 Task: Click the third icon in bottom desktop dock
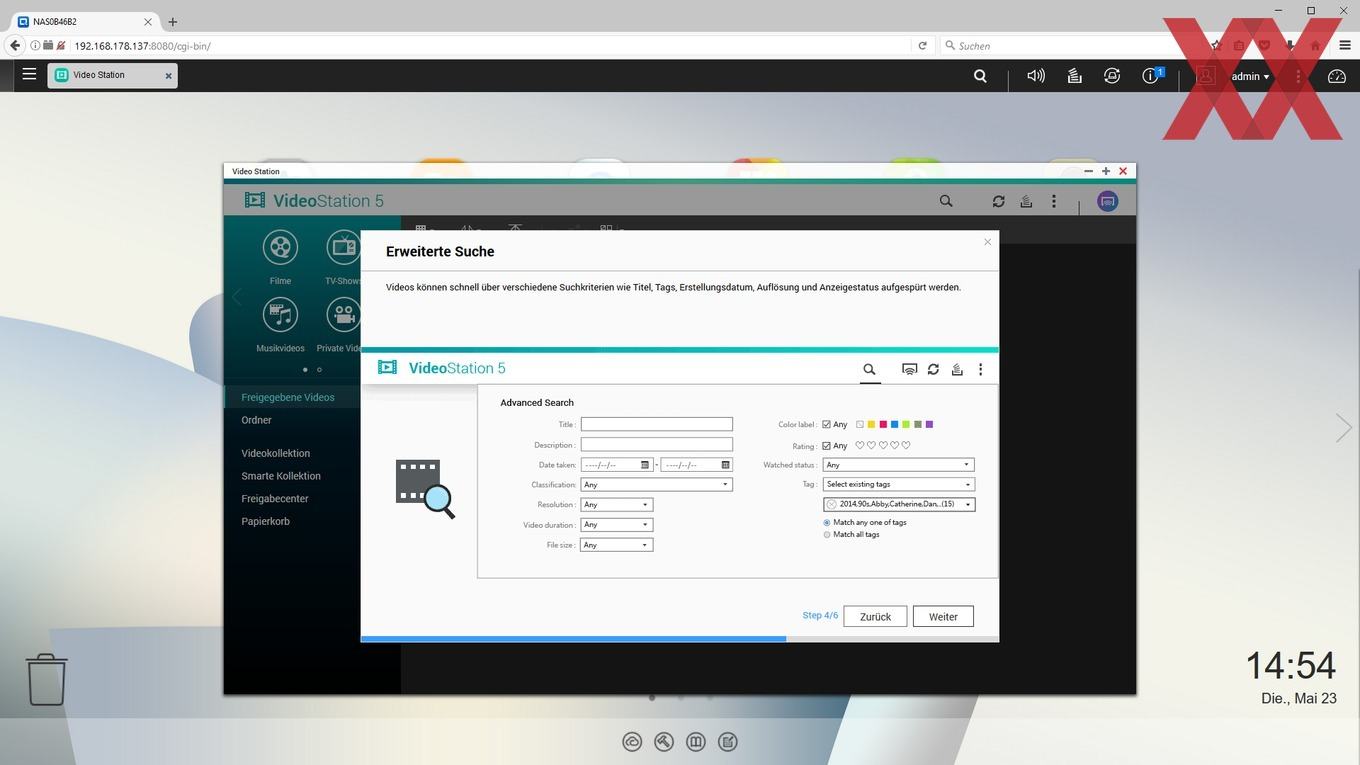[696, 741]
